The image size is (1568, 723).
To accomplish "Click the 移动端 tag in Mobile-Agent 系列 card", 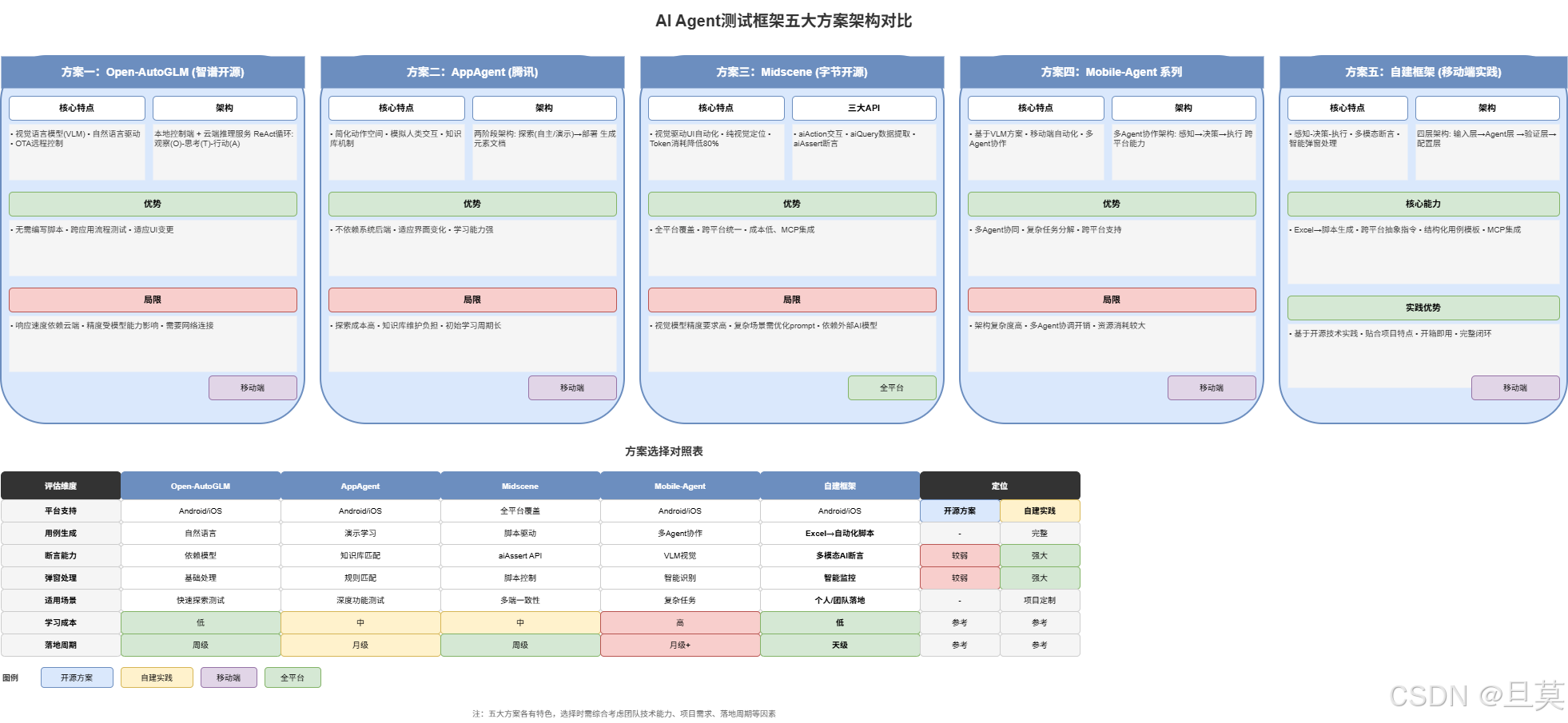I will [1212, 387].
